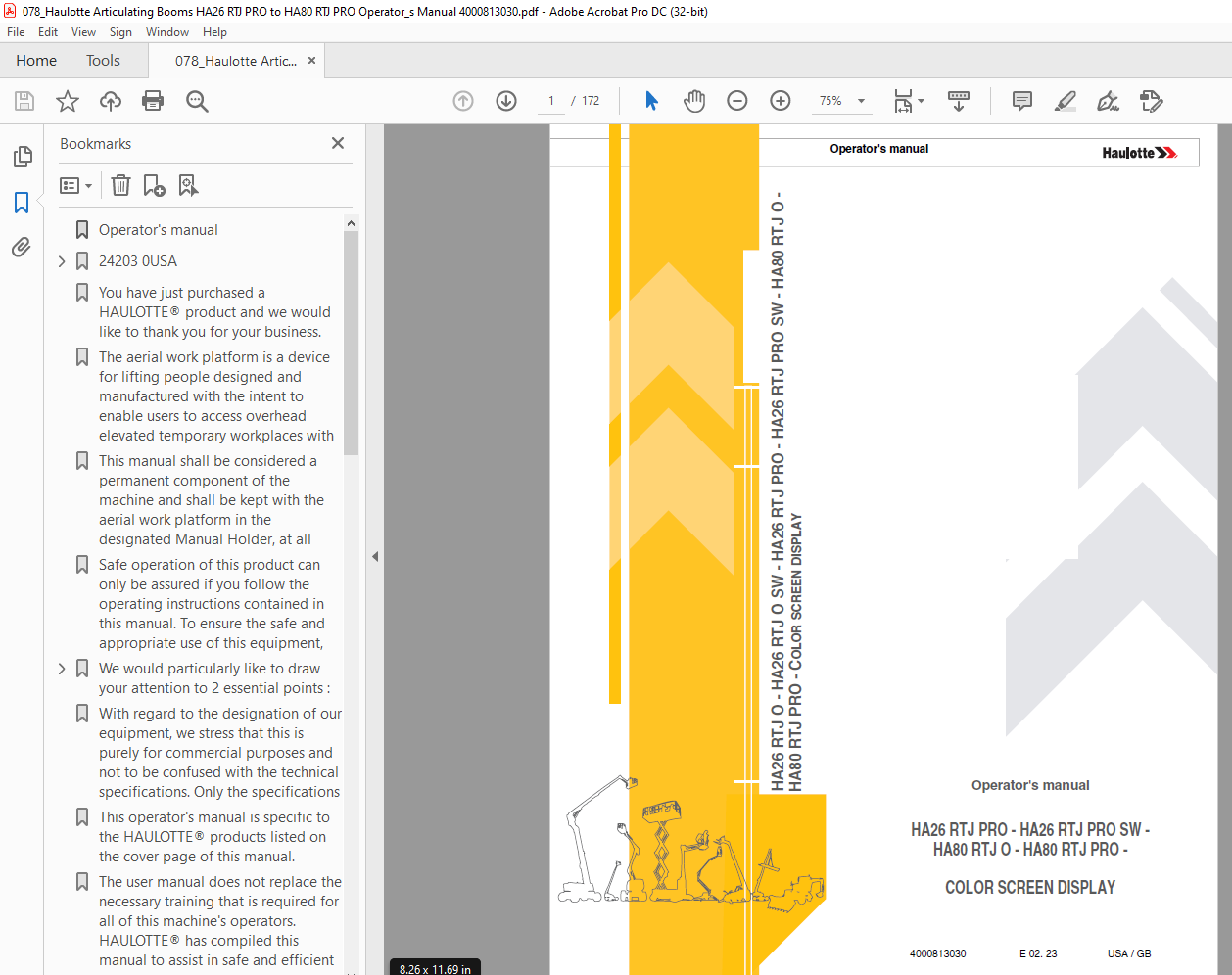Expand the 24203 0USA bookmark
This screenshot has width=1232, height=975.
click(62, 261)
